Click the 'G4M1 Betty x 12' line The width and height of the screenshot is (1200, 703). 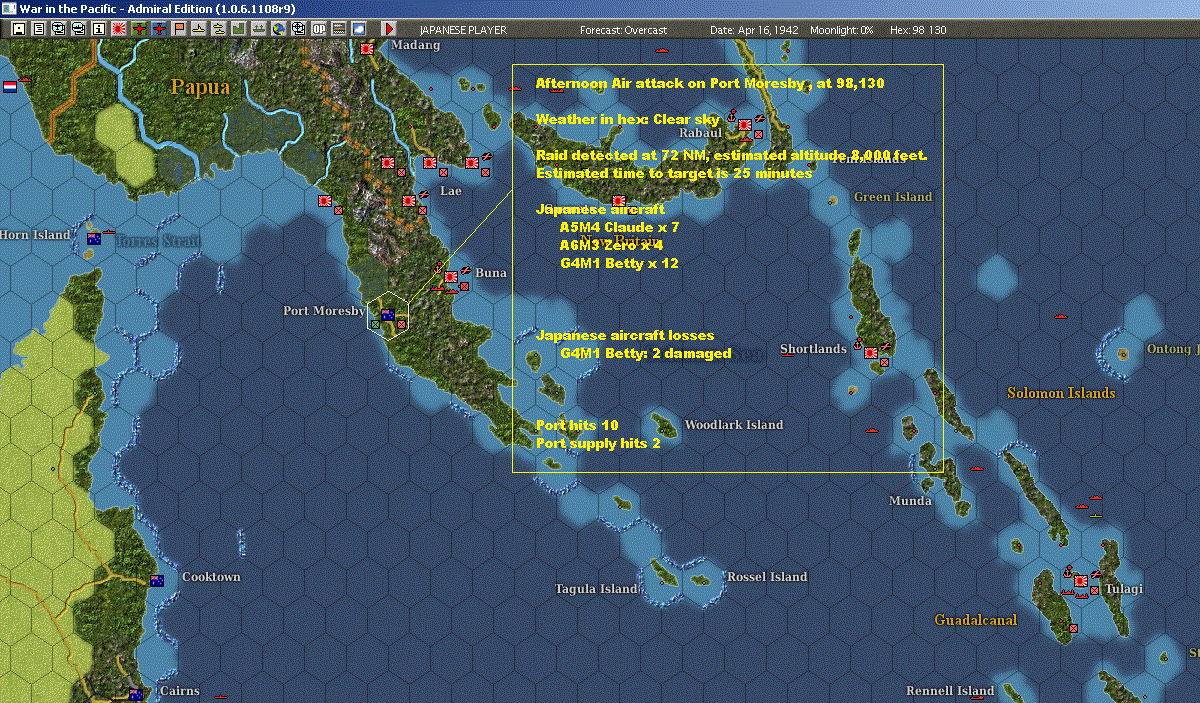pos(619,264)
